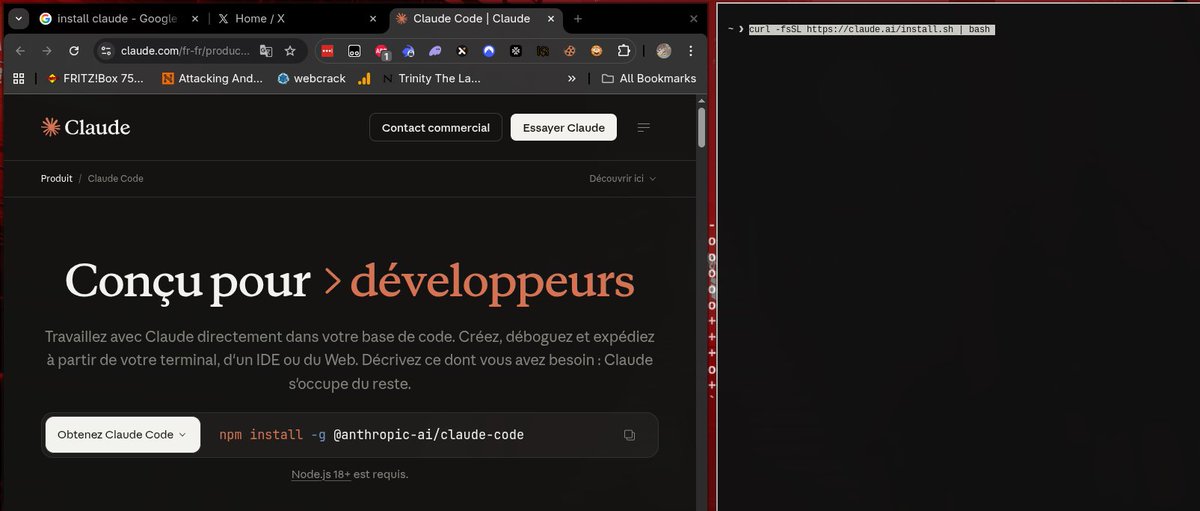Expand the Découvrir ici dropdown
Image resolution: width=1200 pixels, height=511 pixels.
622,178
